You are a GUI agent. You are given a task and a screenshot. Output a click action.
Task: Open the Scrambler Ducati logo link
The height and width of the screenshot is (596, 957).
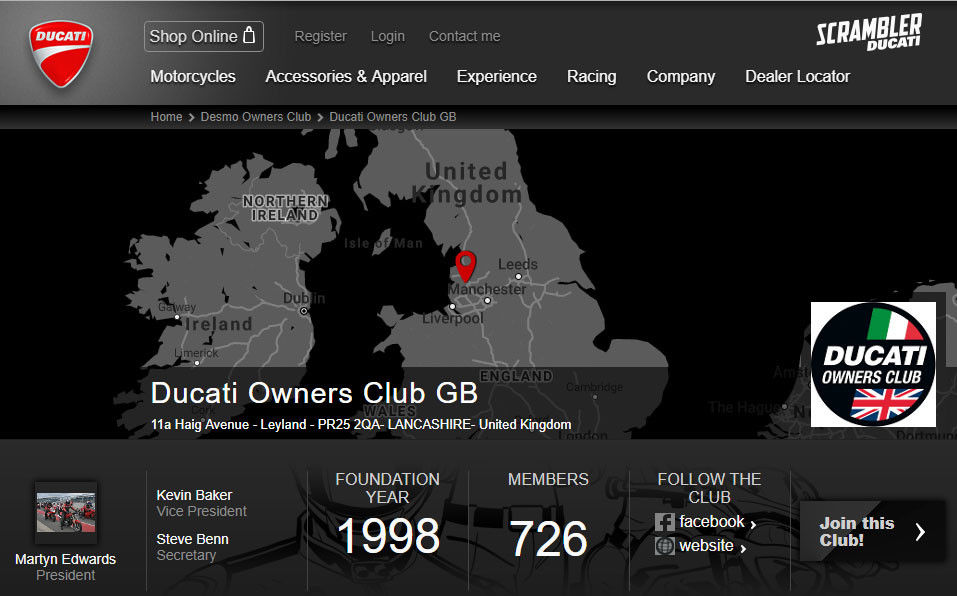pyautogui.click(x=869, y=32)
